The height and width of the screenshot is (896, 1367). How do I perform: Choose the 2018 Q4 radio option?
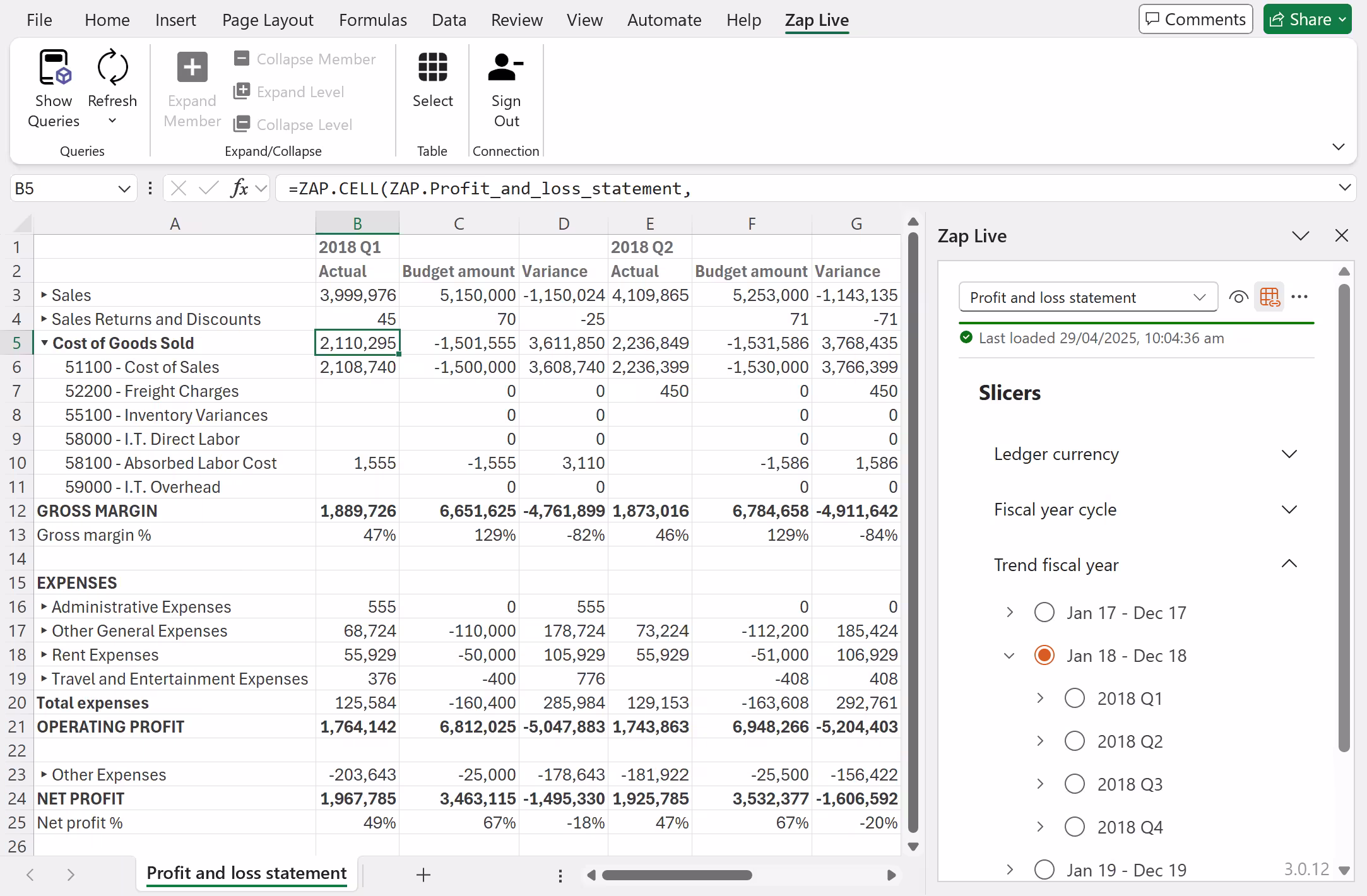(x=1075, y=827)
